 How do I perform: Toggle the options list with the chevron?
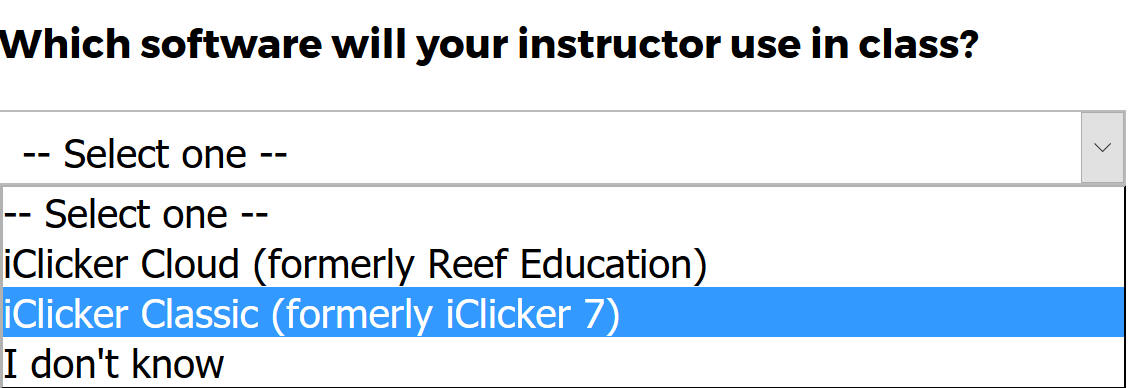pyautogui.click(x=1102, y=147)
